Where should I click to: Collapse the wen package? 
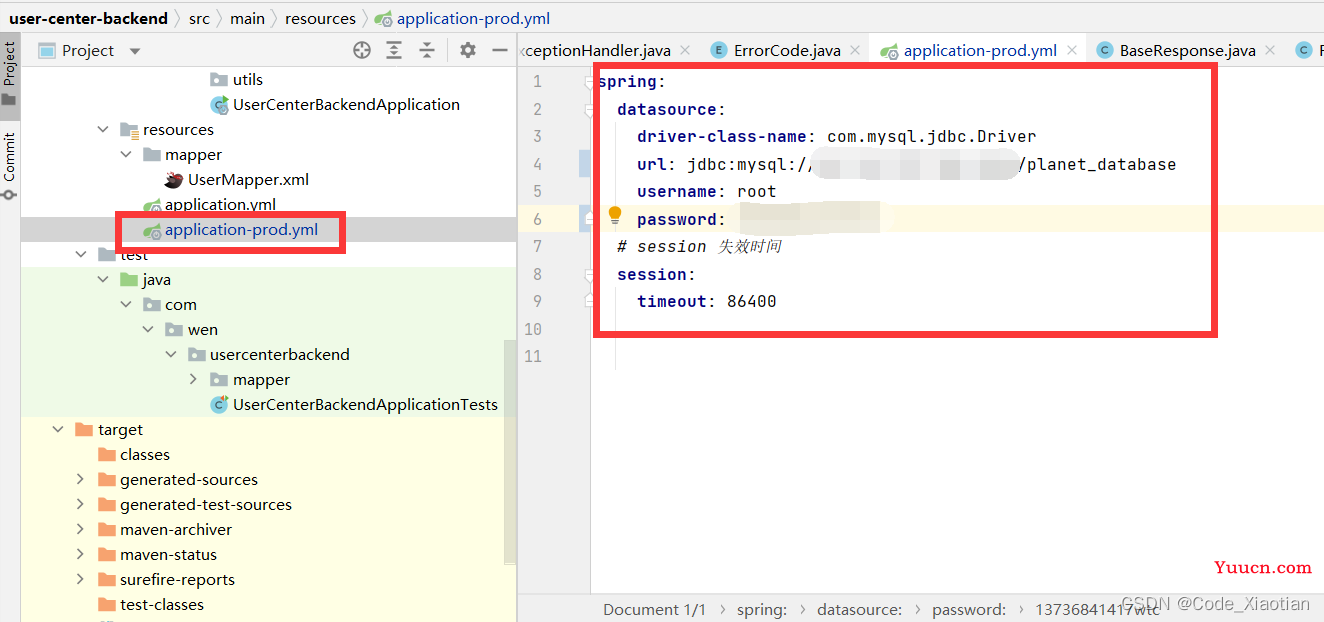pyautogui.click(x=148, y=330)
